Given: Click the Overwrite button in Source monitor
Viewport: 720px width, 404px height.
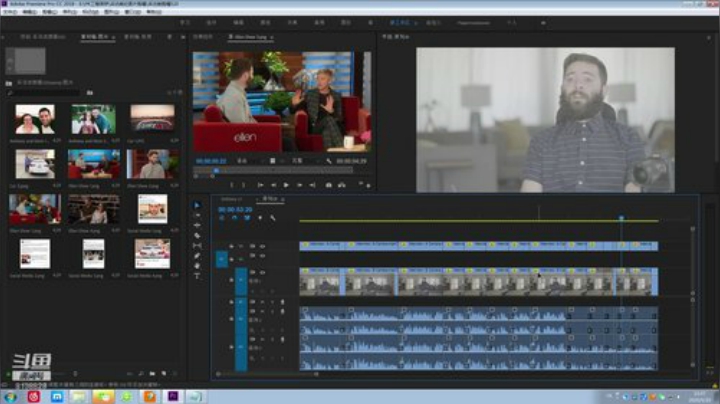Looking at the screenshot, I should point(342,185).
